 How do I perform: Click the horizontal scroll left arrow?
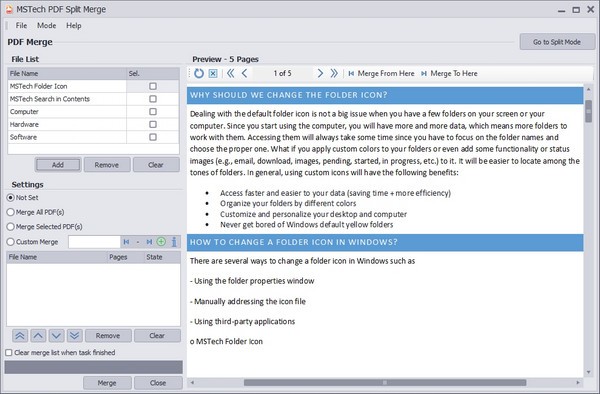point(192,383)
